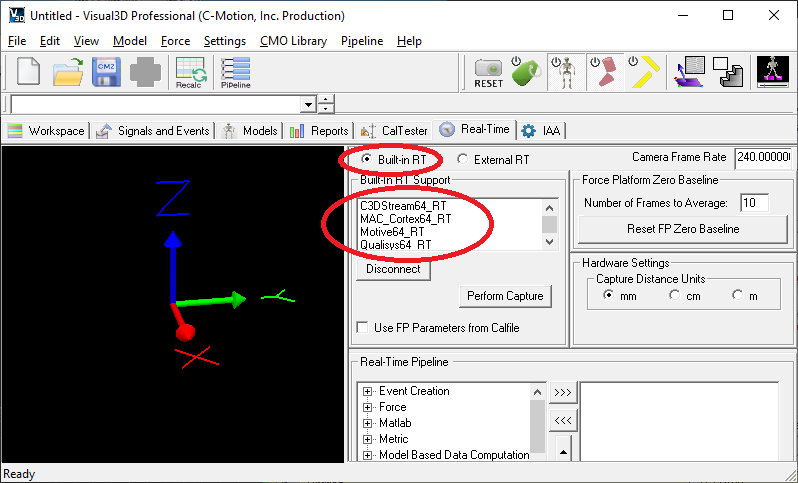Save workspace with the CMZ disk icon

click(x=106, y=71)
